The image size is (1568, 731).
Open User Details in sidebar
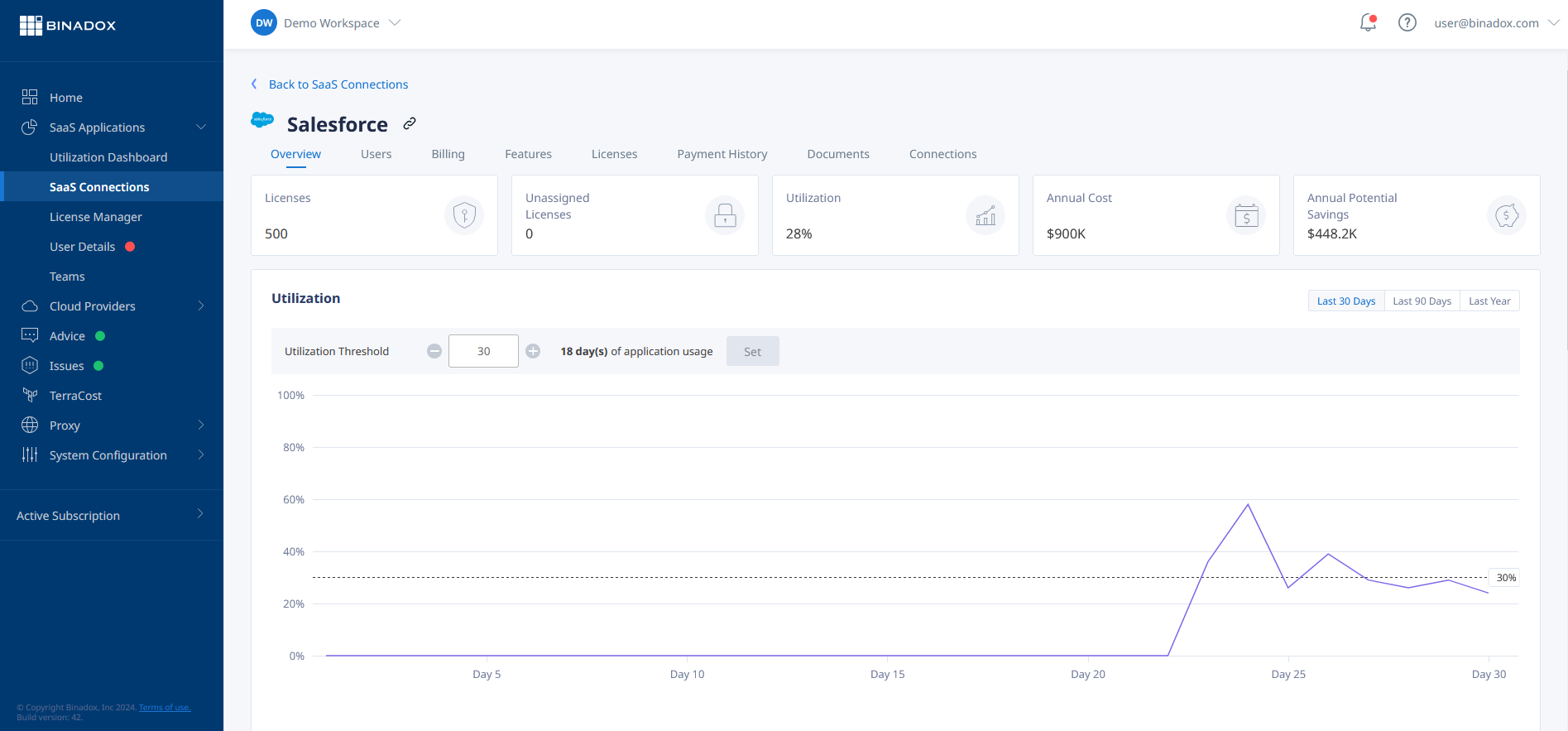(x=82, y=247)
